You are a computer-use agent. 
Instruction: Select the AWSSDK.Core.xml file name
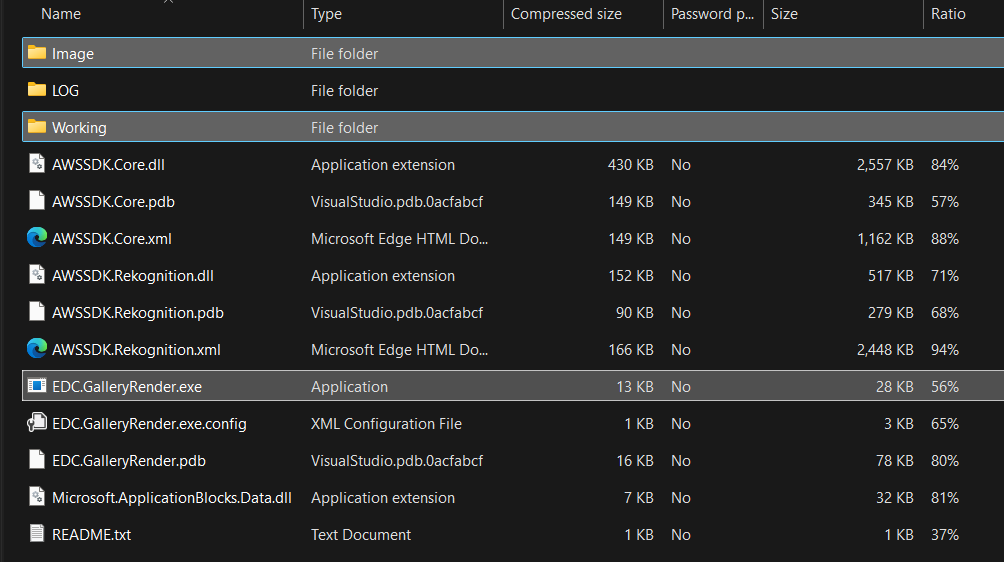pos(111,239)
